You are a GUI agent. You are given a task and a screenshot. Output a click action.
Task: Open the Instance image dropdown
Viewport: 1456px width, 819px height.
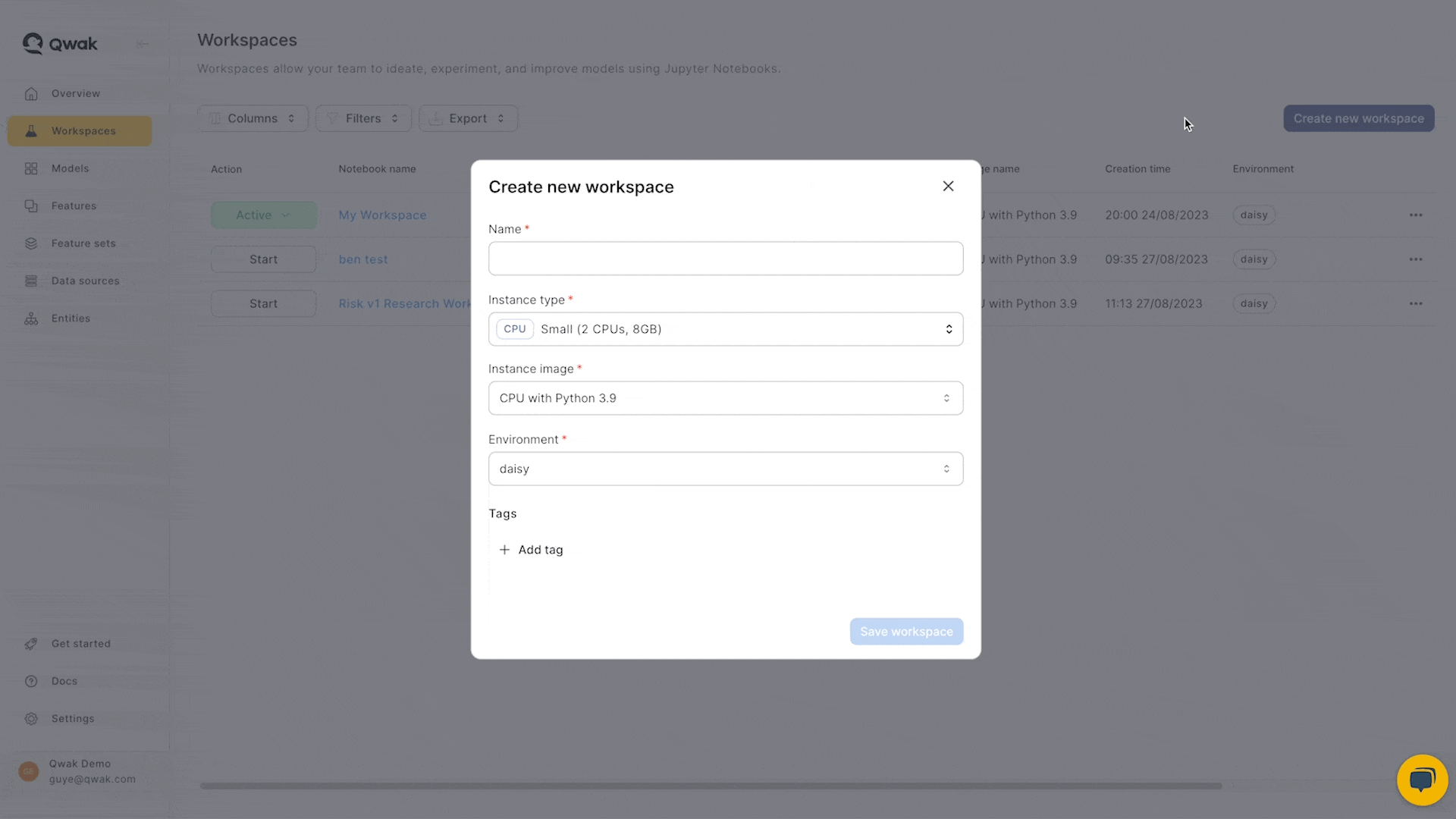(x=726, y=398)
